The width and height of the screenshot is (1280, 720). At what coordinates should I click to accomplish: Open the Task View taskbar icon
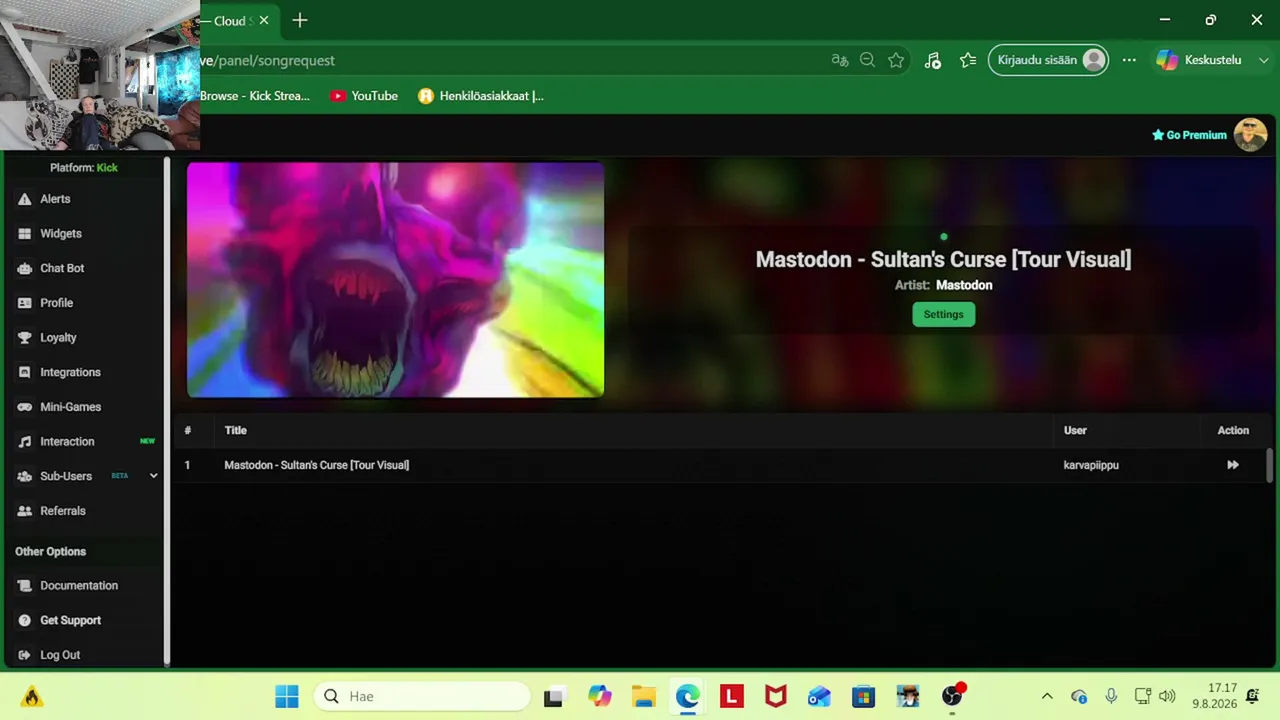point(553,696)
